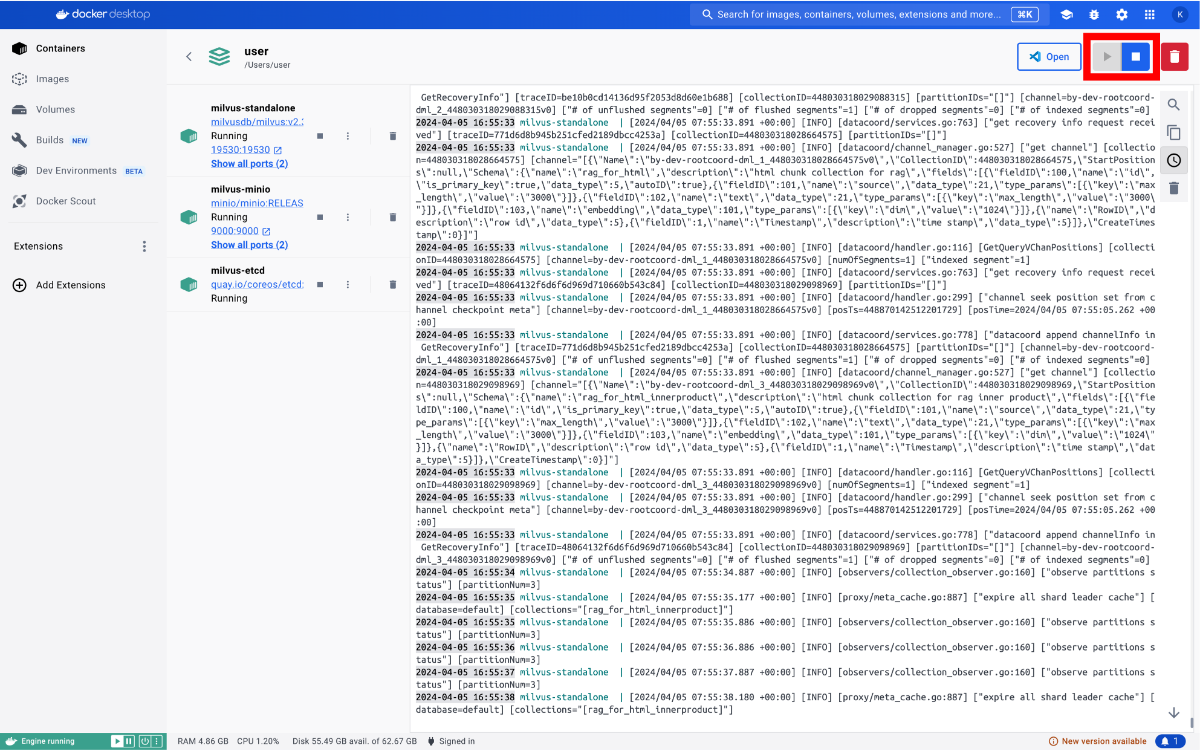Click the milvus-minio container icon
Screen dimensions: 1200x751
coord(188,217)
